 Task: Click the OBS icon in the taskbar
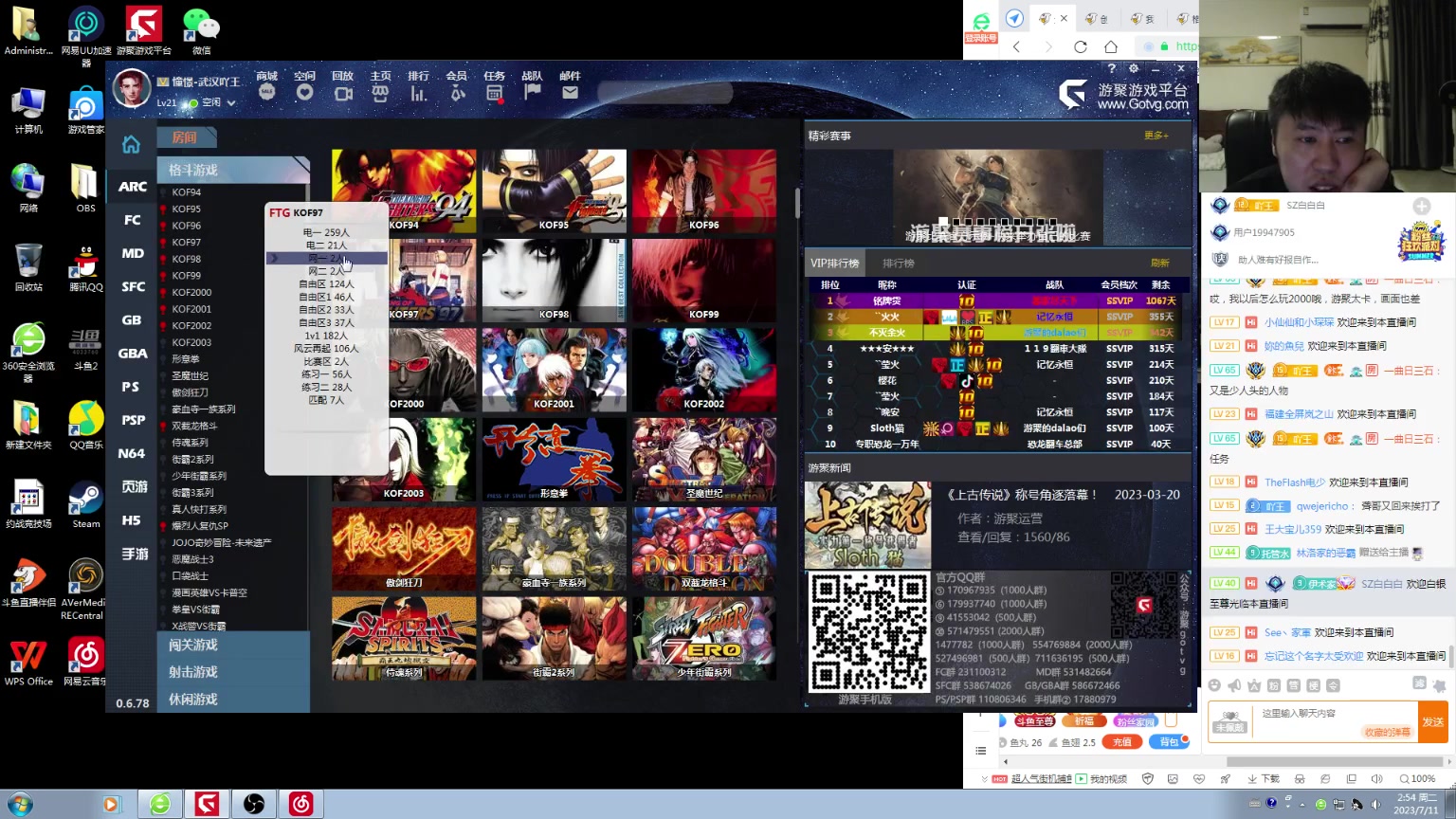pyautogui.click(x=254, y=804)
